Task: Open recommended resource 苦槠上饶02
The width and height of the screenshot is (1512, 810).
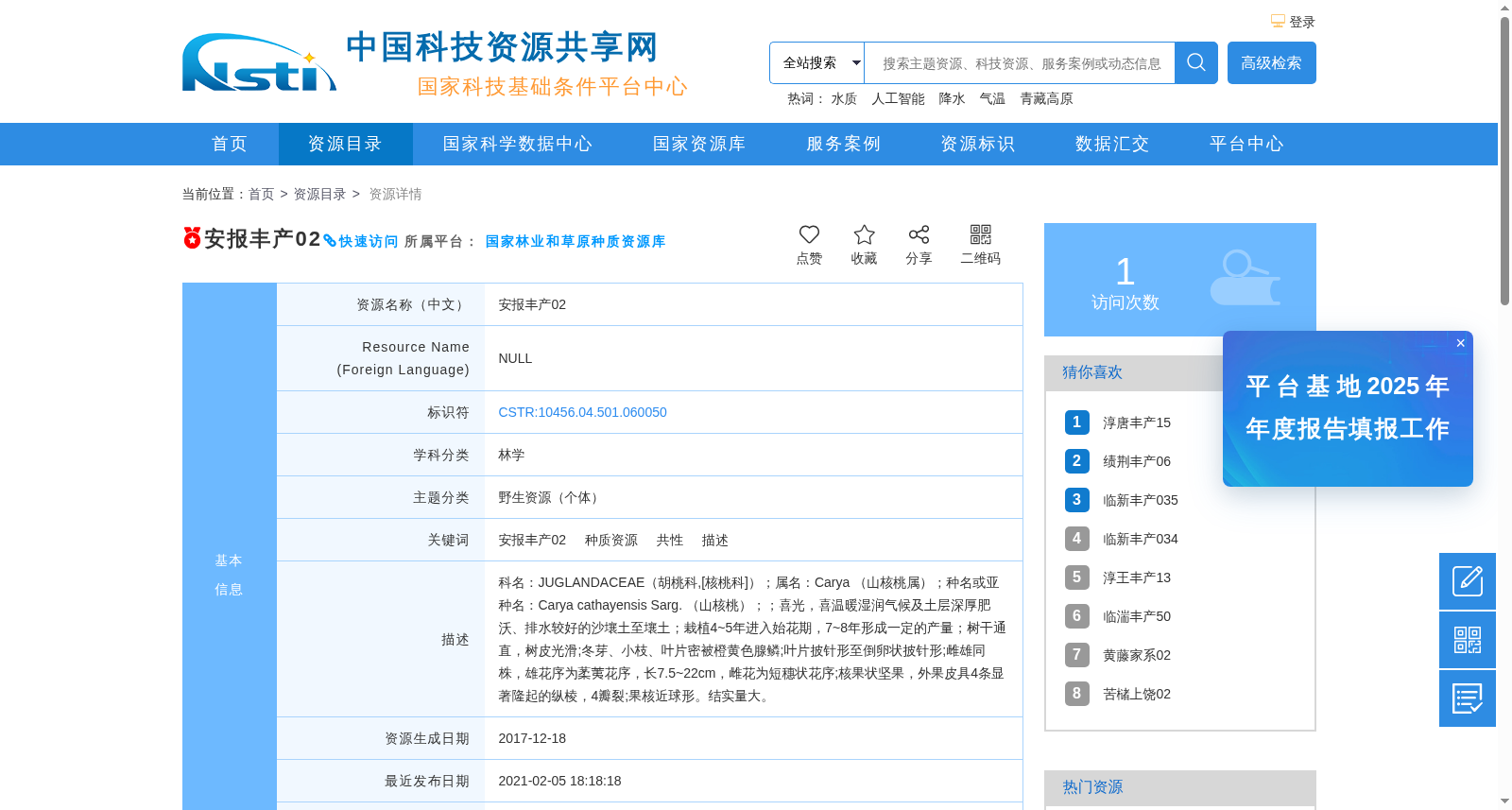Action: [x=1137, y=694]
